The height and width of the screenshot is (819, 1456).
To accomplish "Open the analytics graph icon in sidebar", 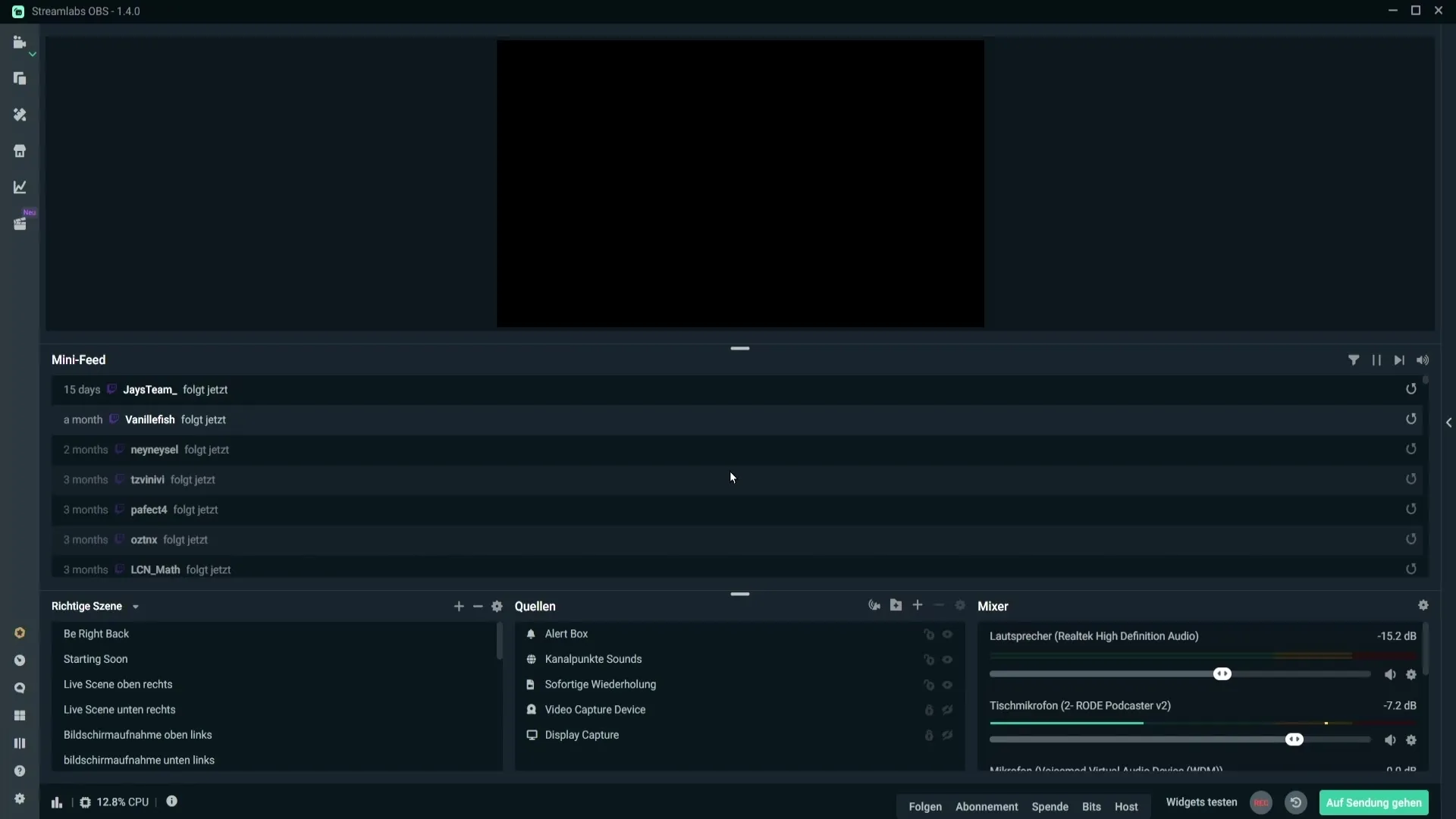I will pos(20,187).
